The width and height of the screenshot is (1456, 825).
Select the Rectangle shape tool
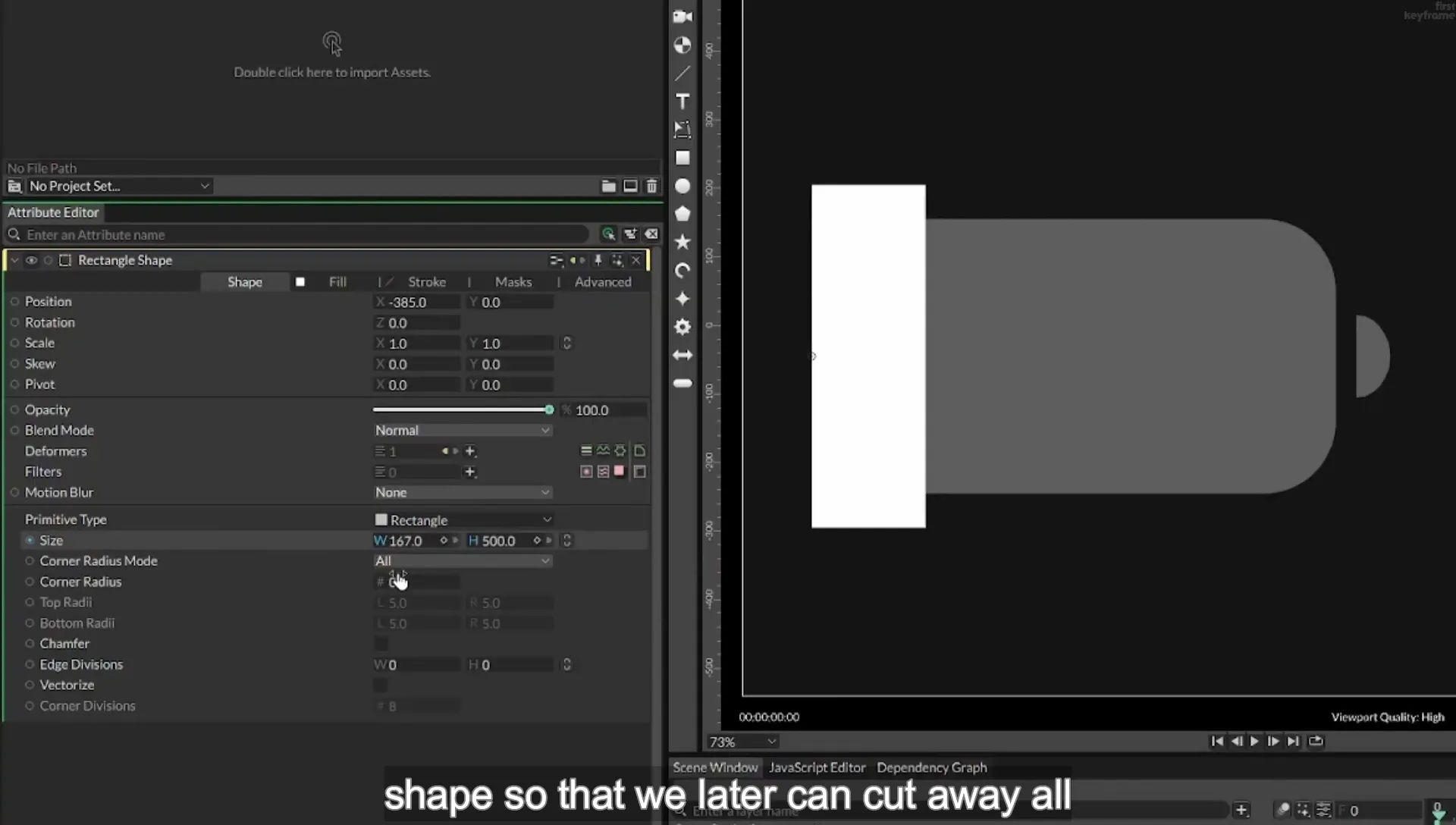(x=682, y=158)
